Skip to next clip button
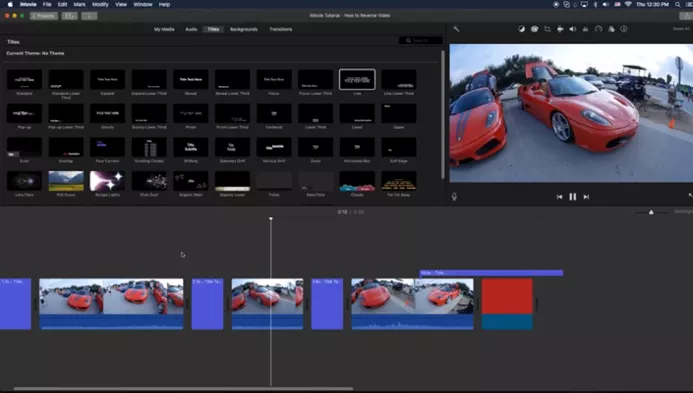Image resolution: width=693 pixels, height=393 pixels. tap(586, 197)
